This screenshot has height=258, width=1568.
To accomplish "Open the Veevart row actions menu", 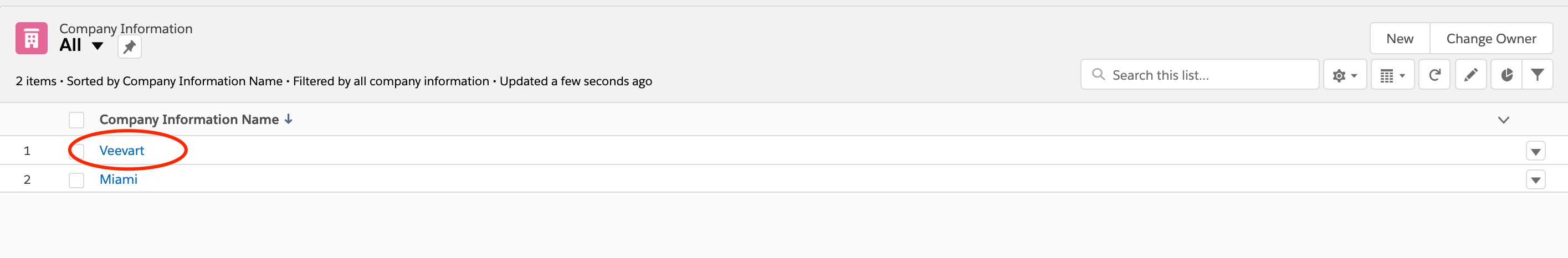I will click(x=1535, y=151).
